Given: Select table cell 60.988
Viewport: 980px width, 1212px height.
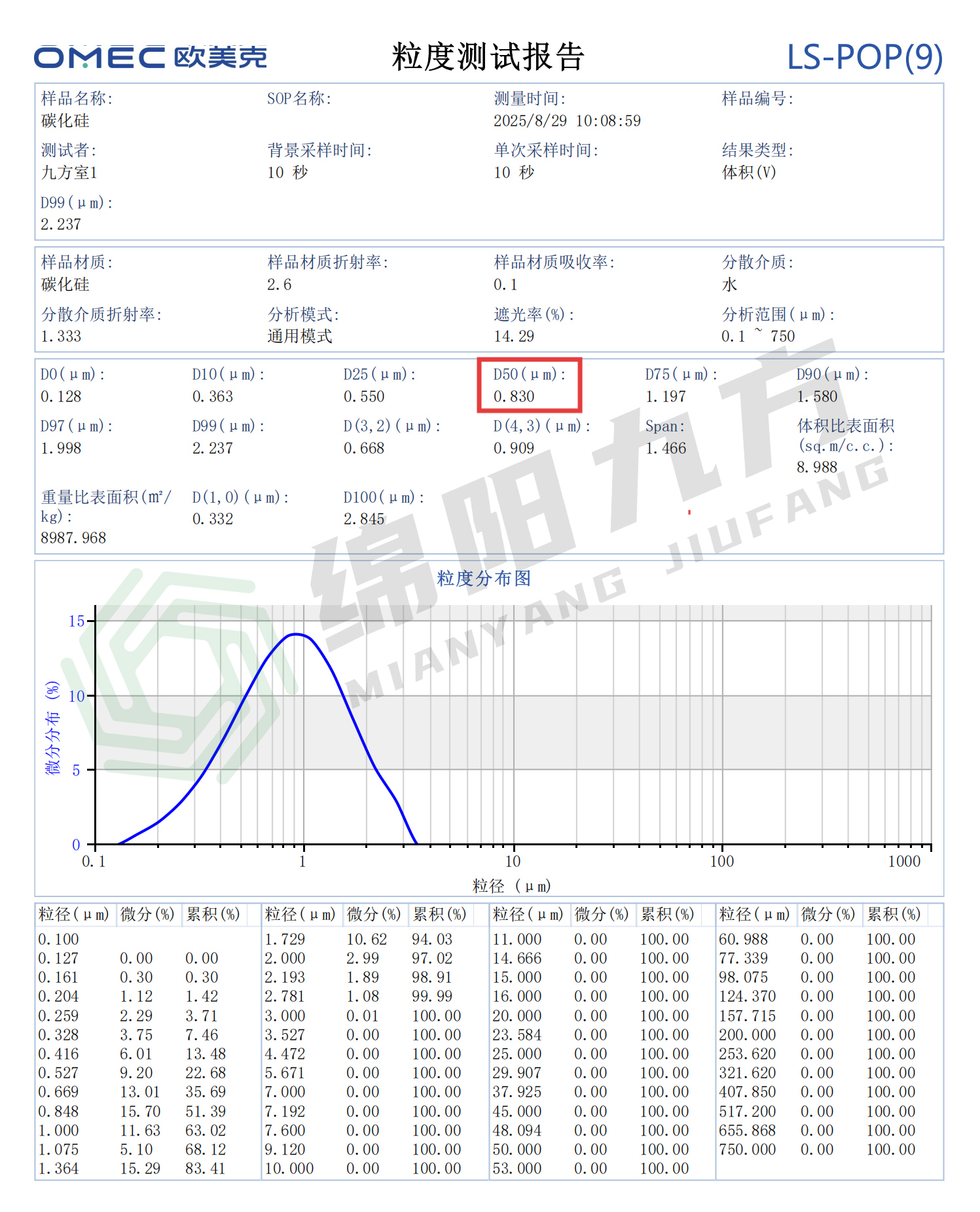Looking at the screenshot, I should (x=743, y=939).
